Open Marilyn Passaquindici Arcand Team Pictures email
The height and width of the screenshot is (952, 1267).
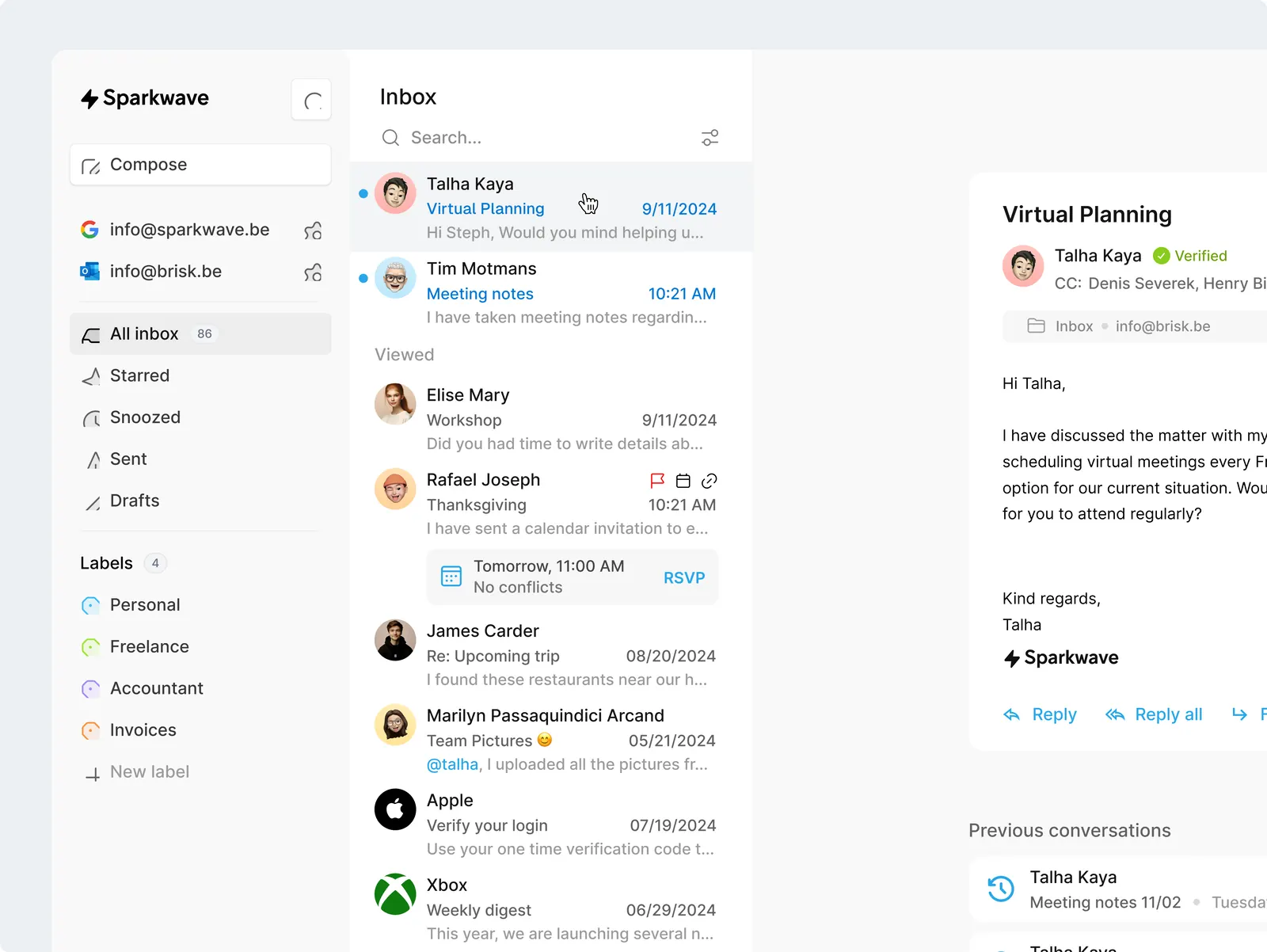pos(551,740)
